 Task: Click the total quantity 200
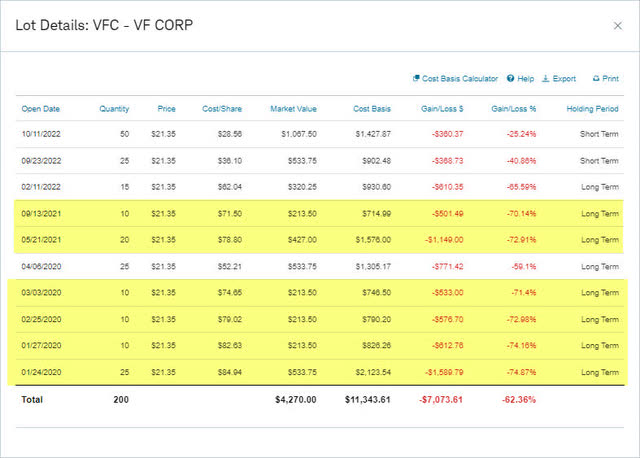tap(121, 400)
